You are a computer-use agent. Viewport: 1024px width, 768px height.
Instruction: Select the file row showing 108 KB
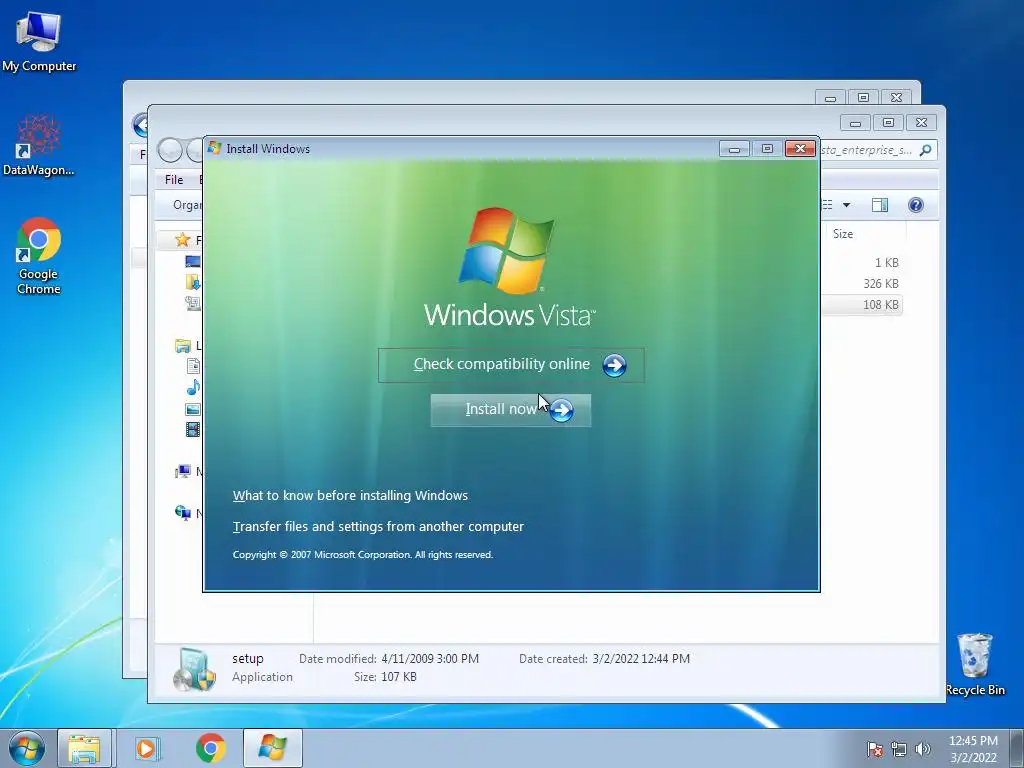862,305
